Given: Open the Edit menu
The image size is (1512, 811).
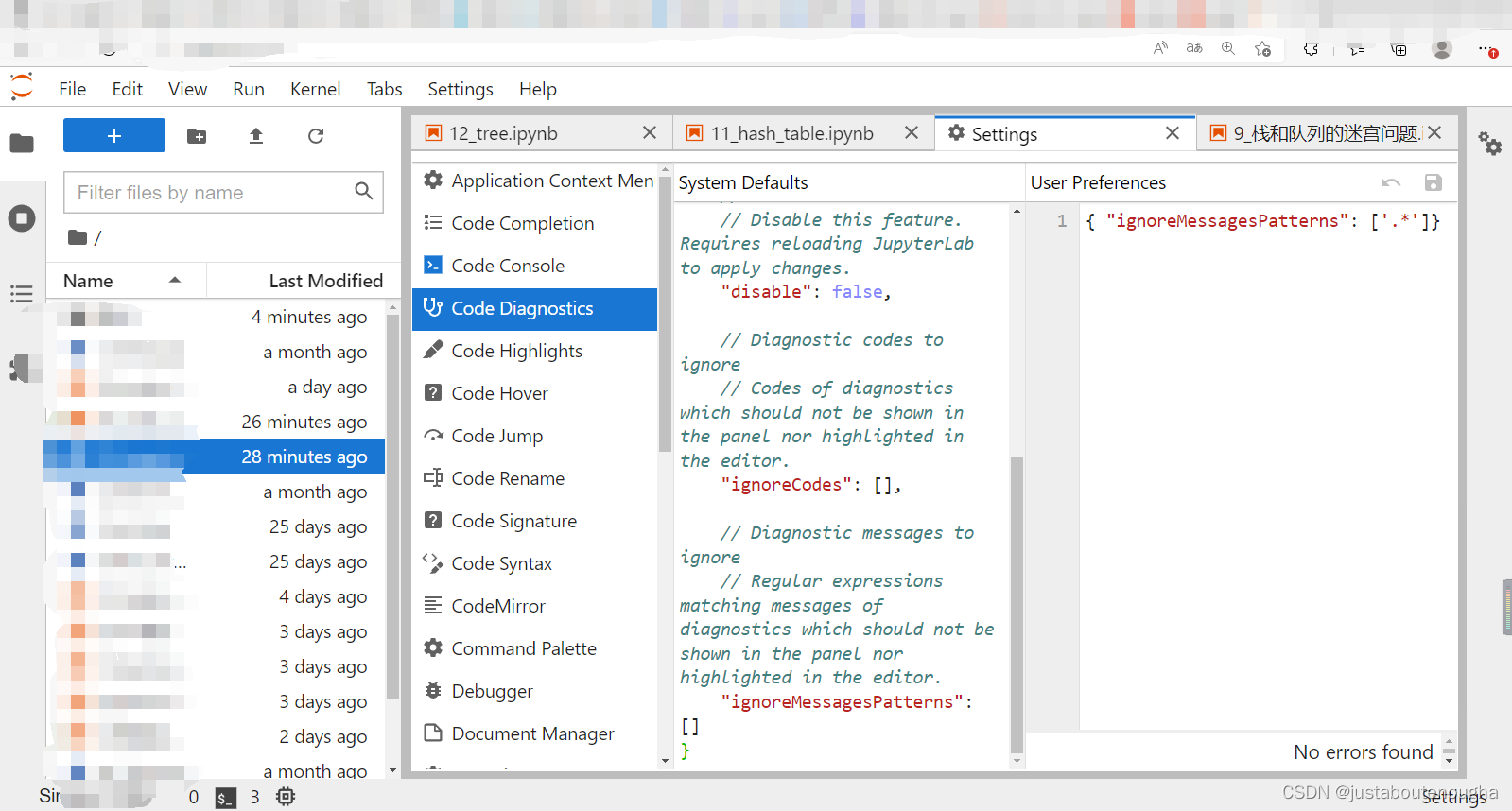Looking at the screenshot, I should tap(127, 89).
